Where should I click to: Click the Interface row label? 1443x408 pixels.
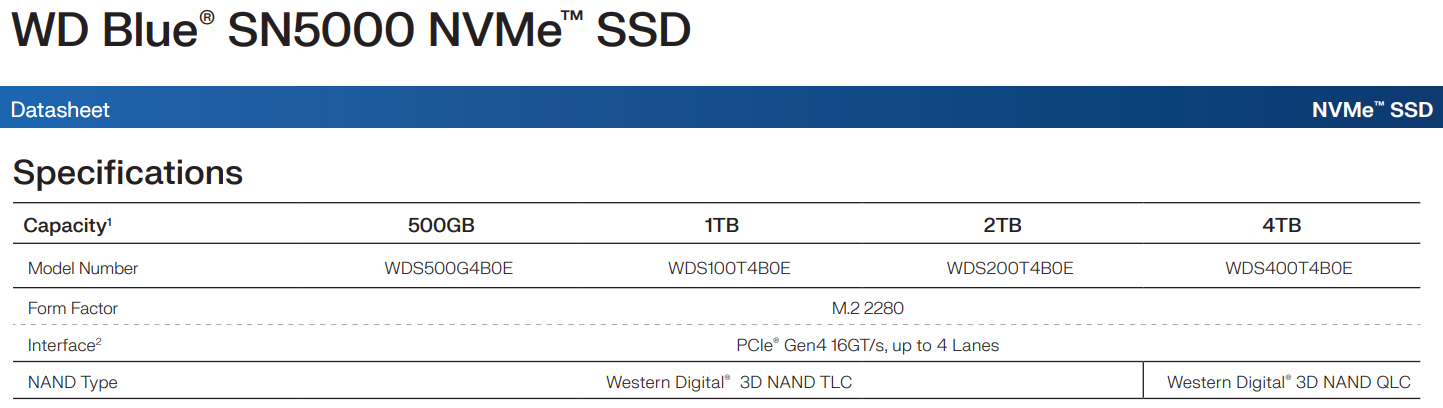65,345
